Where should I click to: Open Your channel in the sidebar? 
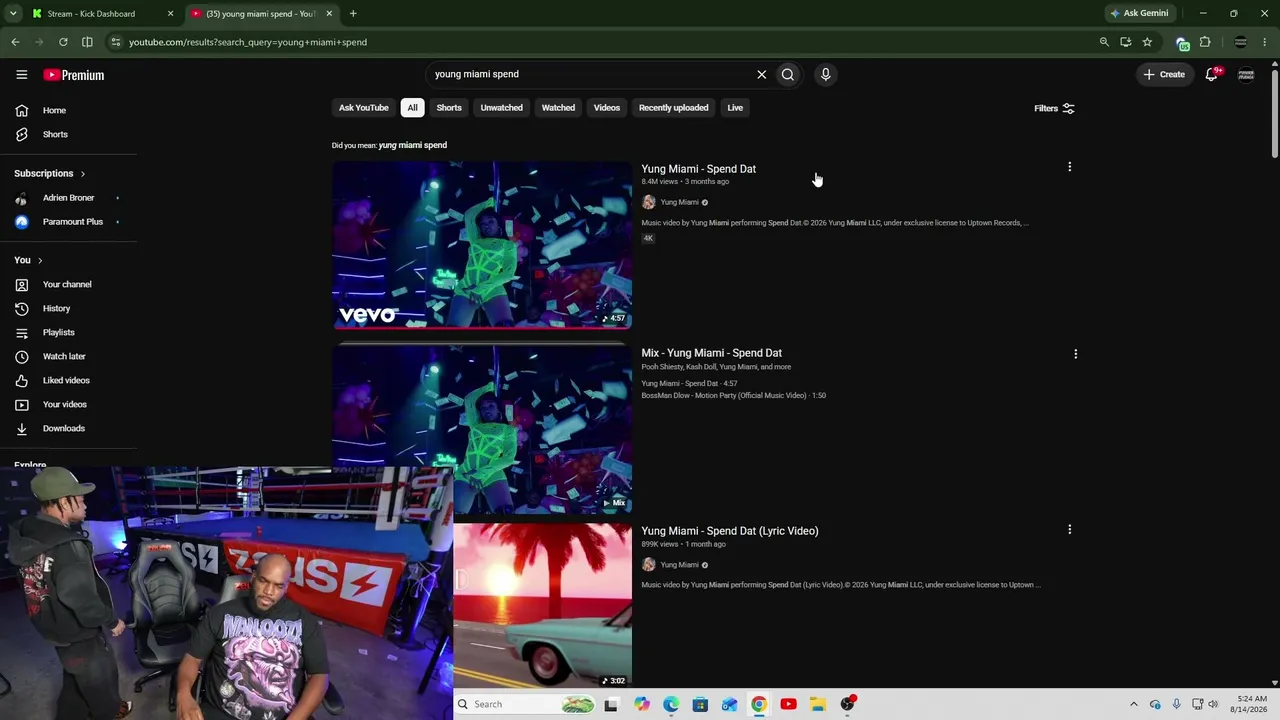(69, 285)
